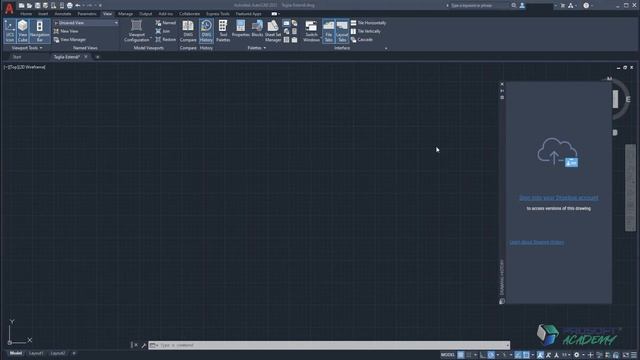The height and width of the screenshot is (360, 640).
Task: Click Tile Vertically
Action: click(x=366, y=31)
